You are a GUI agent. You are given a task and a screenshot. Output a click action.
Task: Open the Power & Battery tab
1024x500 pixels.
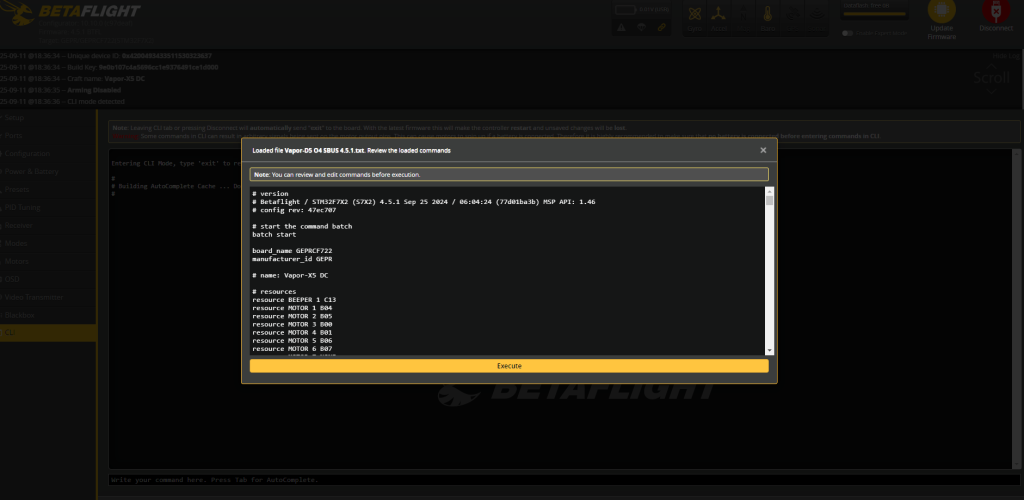(x=48, y=172)
